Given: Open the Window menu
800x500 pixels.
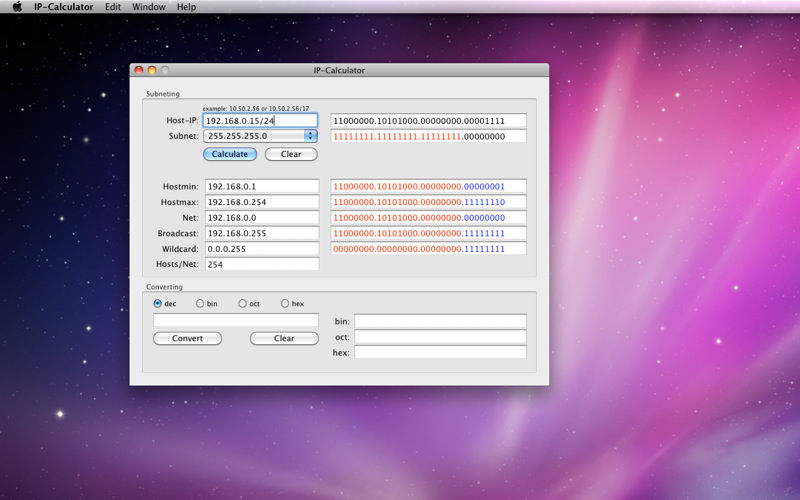Looking at the screenshot, I should click(x=148, y=7).
